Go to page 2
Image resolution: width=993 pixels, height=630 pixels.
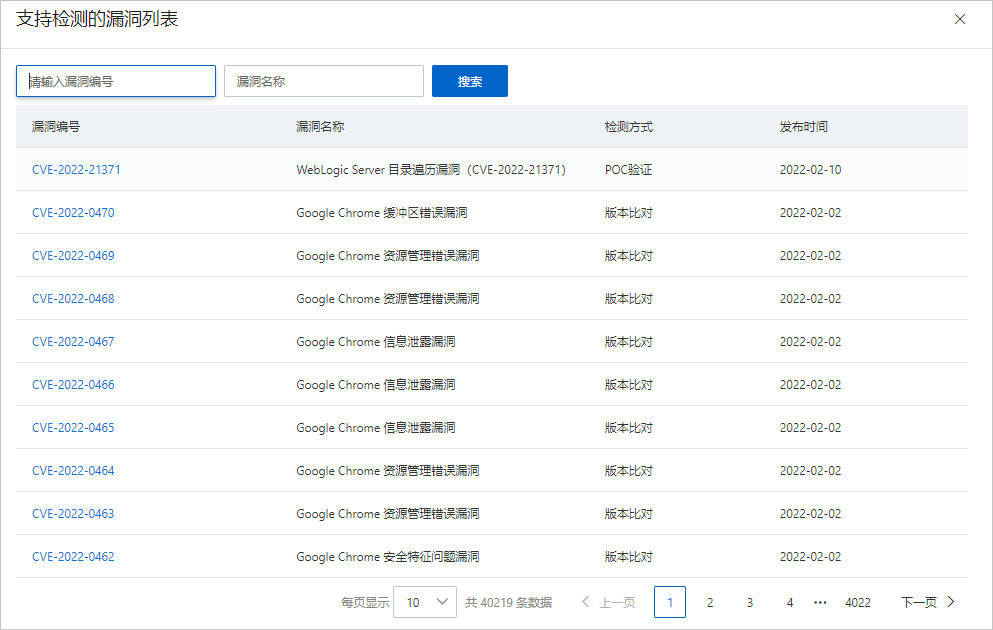tap(710, 602)
